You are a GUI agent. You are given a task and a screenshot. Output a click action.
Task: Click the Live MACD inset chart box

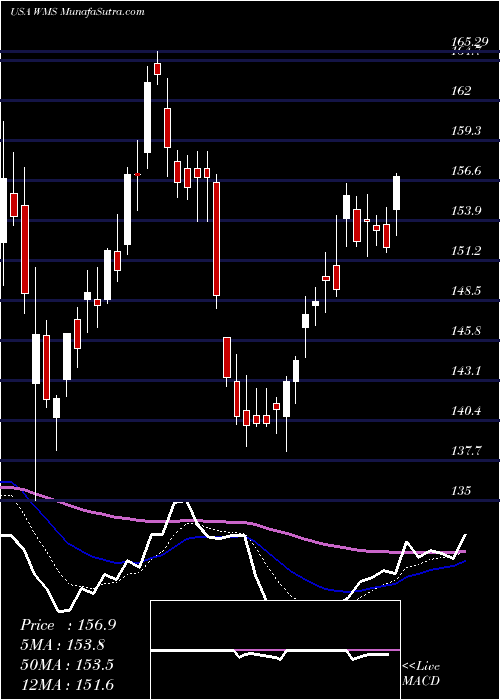(x=276, y=650)
